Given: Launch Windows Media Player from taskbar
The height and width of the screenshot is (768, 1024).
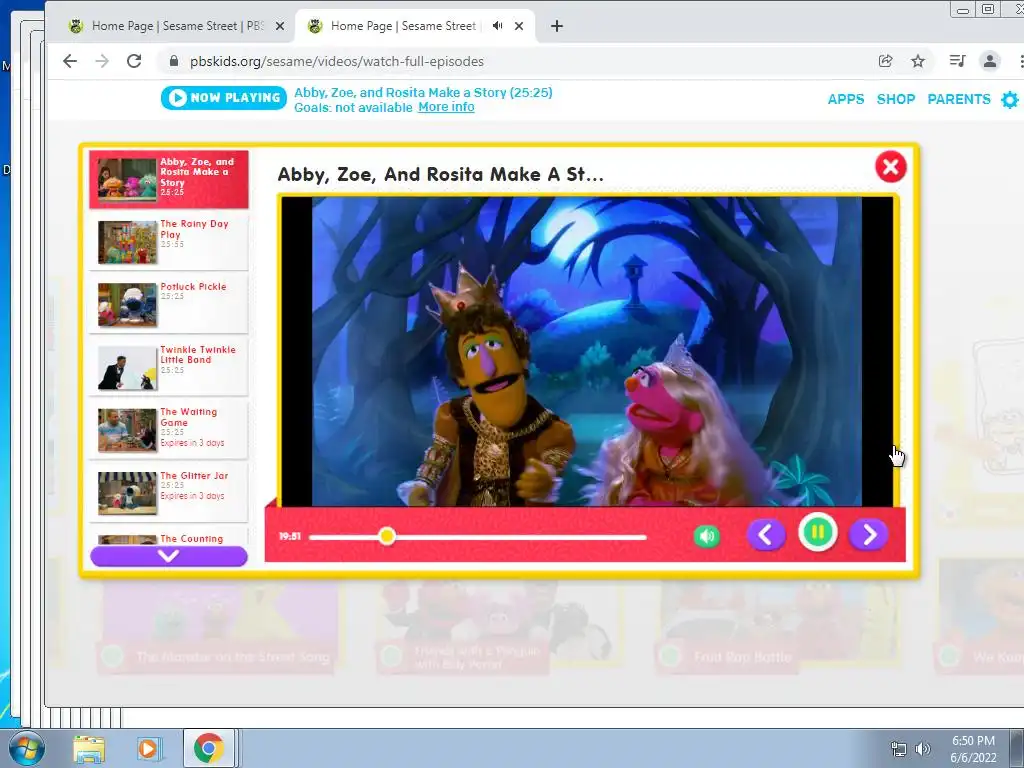Looking at the screenshot, I should click(148, 749).
